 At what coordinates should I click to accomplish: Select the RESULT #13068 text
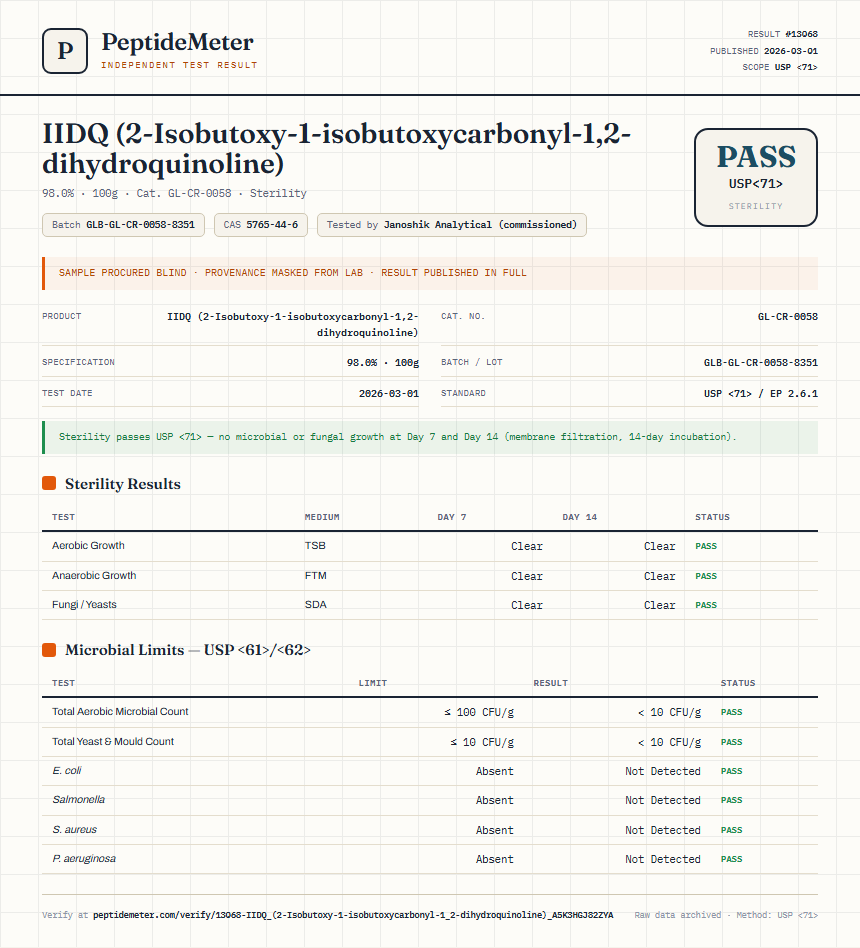click(x=783, y=34)
